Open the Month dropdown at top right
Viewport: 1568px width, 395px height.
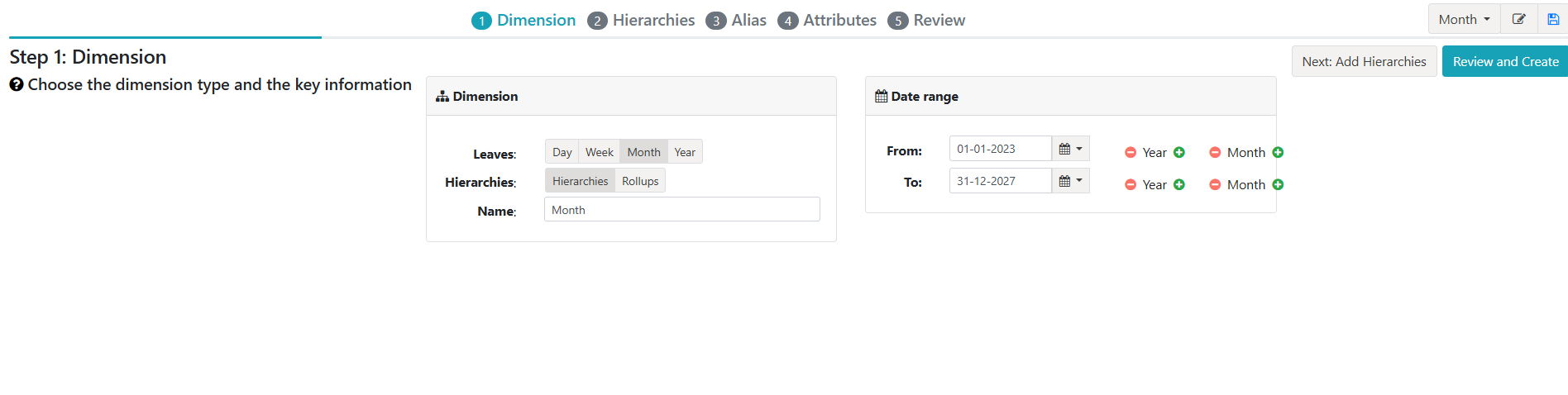pos(1464,19)
